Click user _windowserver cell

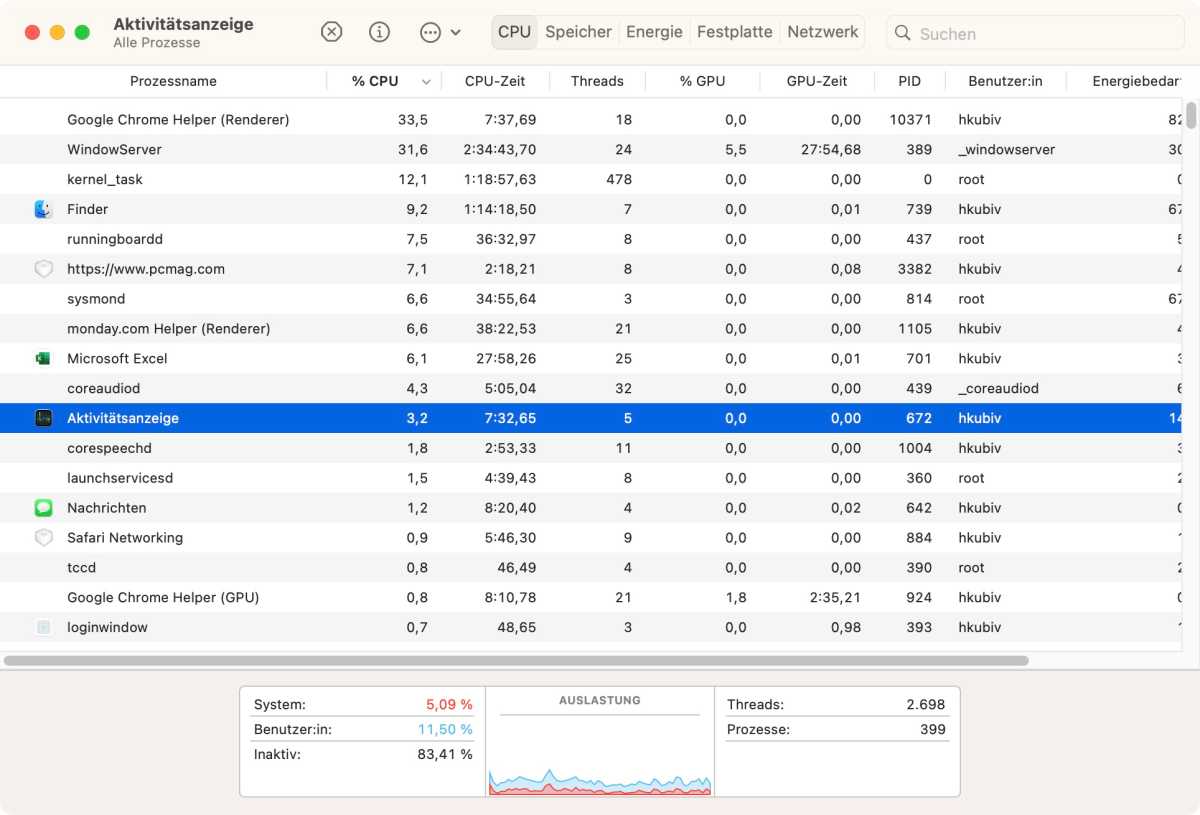(x=1006, y=150)
